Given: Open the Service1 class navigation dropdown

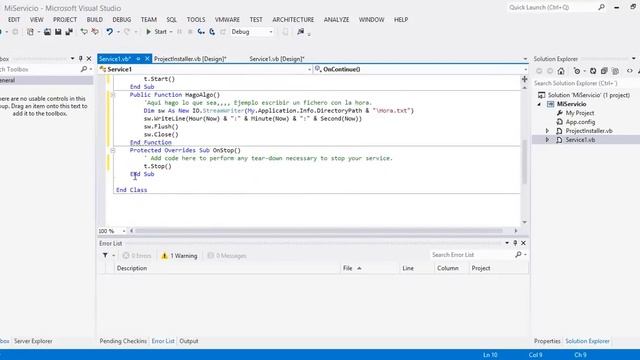Looking at the screenshot, I should pos(309,69).
